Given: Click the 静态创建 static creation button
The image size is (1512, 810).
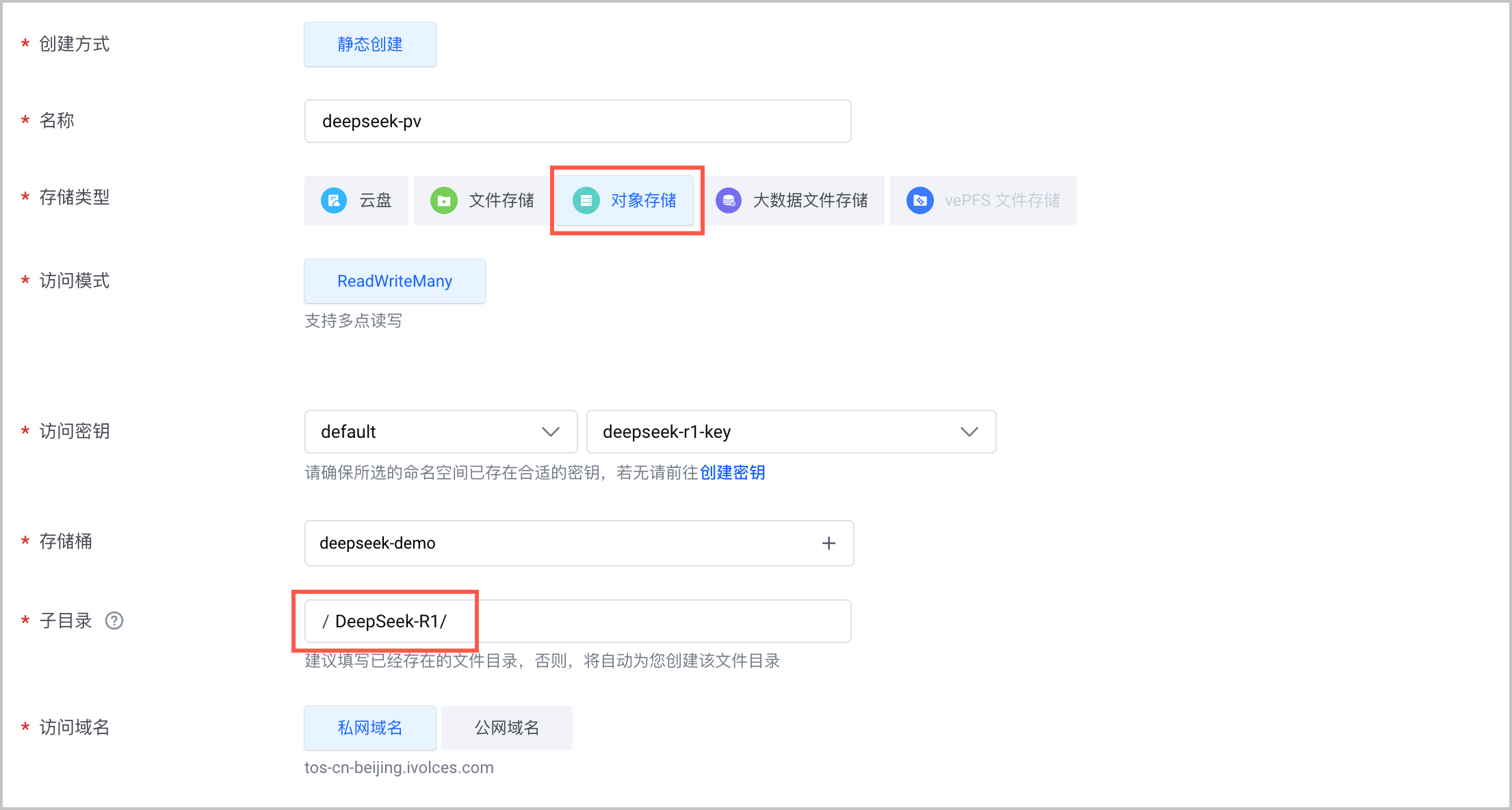Looking at the screenshot, I should click(370, 44).
